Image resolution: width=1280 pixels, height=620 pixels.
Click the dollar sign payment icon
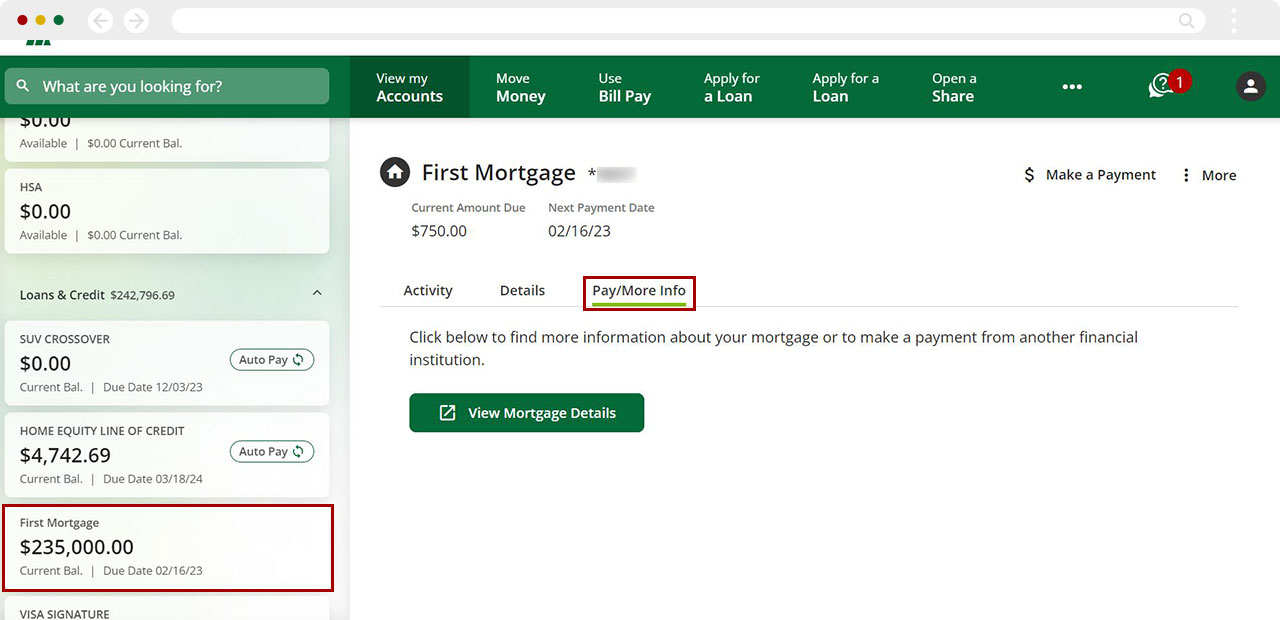[1029, 175]
